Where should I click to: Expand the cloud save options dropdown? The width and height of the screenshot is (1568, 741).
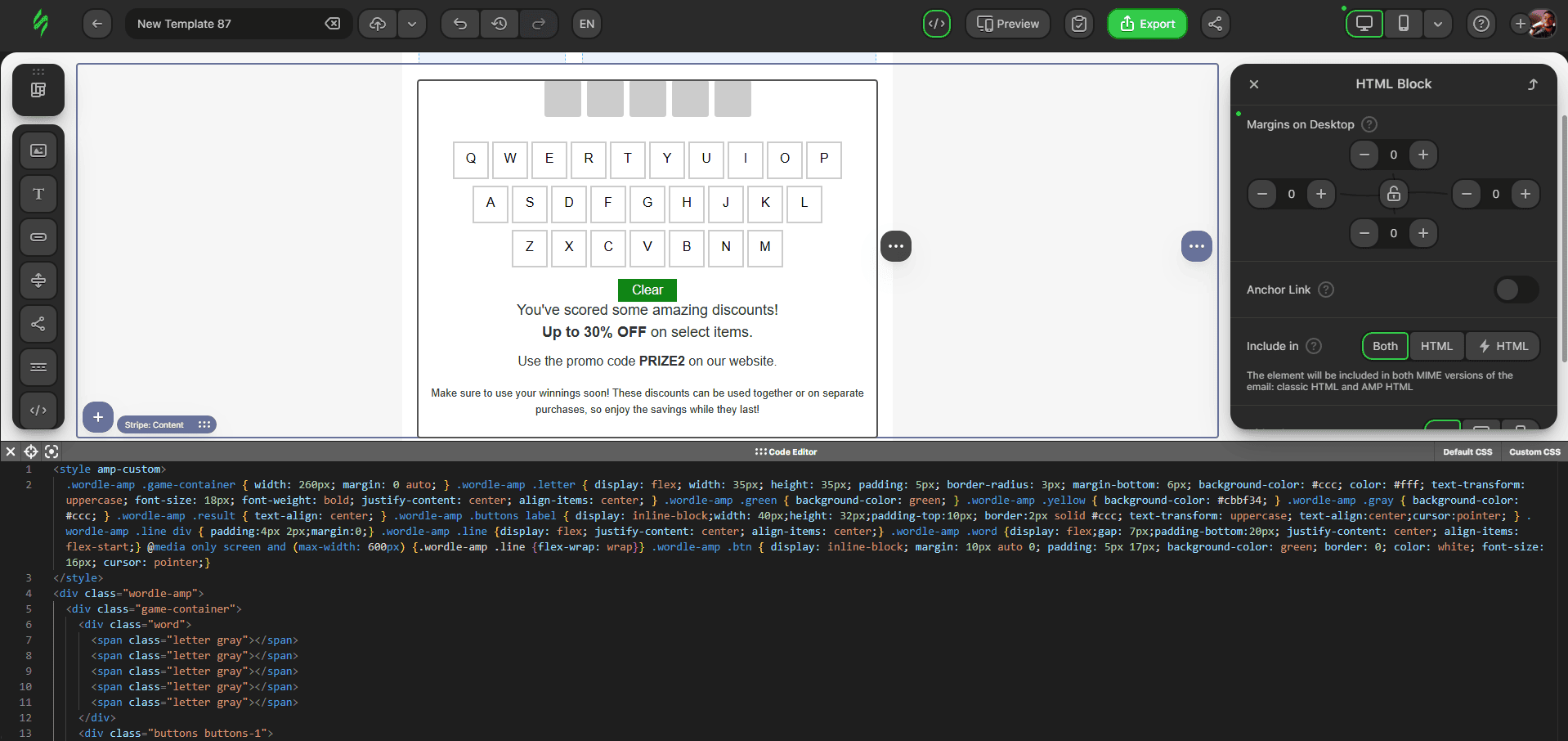tap(412, 24)
